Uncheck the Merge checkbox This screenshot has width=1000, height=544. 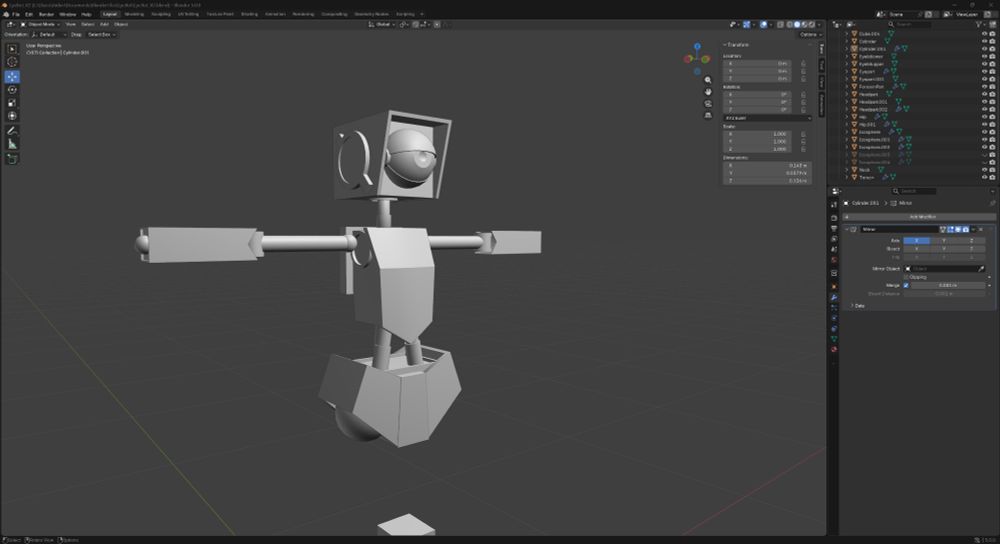pos(907,285)
